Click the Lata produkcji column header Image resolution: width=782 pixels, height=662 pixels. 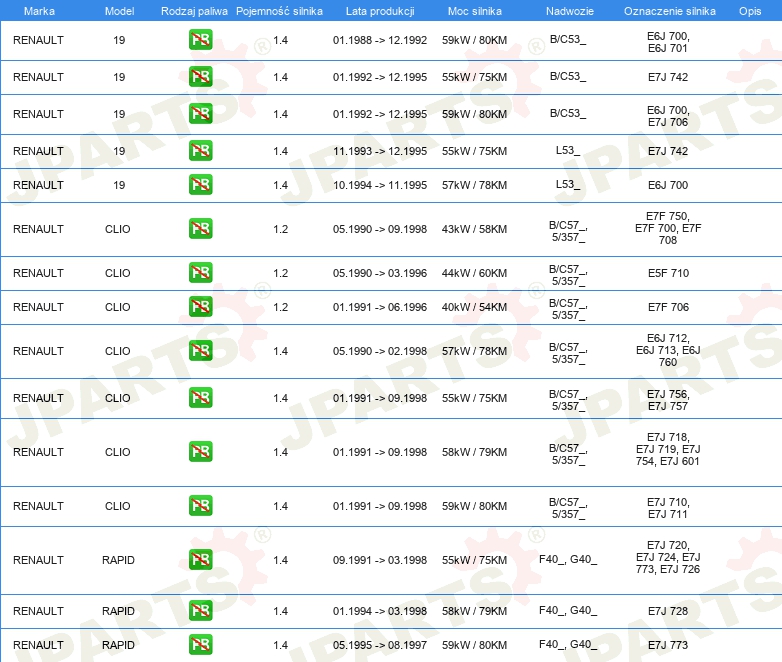379,10
